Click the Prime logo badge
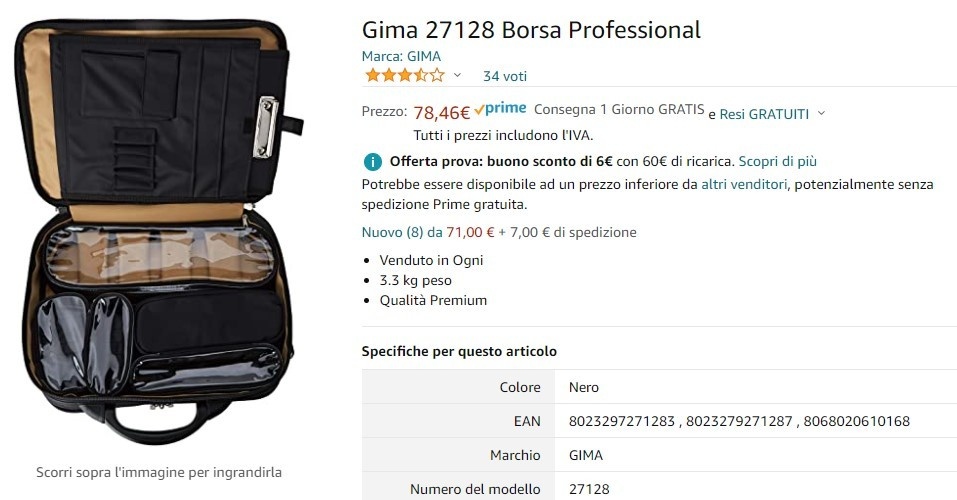Image resolution: width=957 pixels, height=500 pixels. [x=500, y=109]
